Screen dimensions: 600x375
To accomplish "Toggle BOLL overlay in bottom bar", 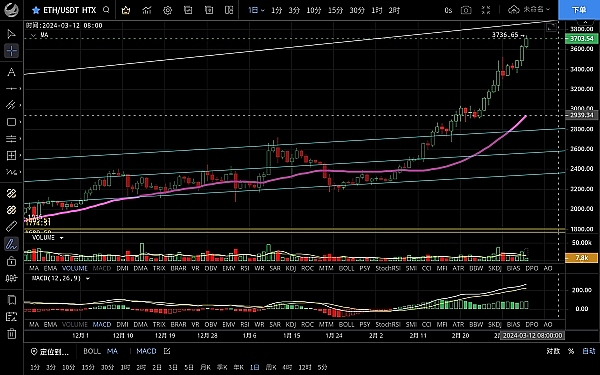I will (92, 351).
